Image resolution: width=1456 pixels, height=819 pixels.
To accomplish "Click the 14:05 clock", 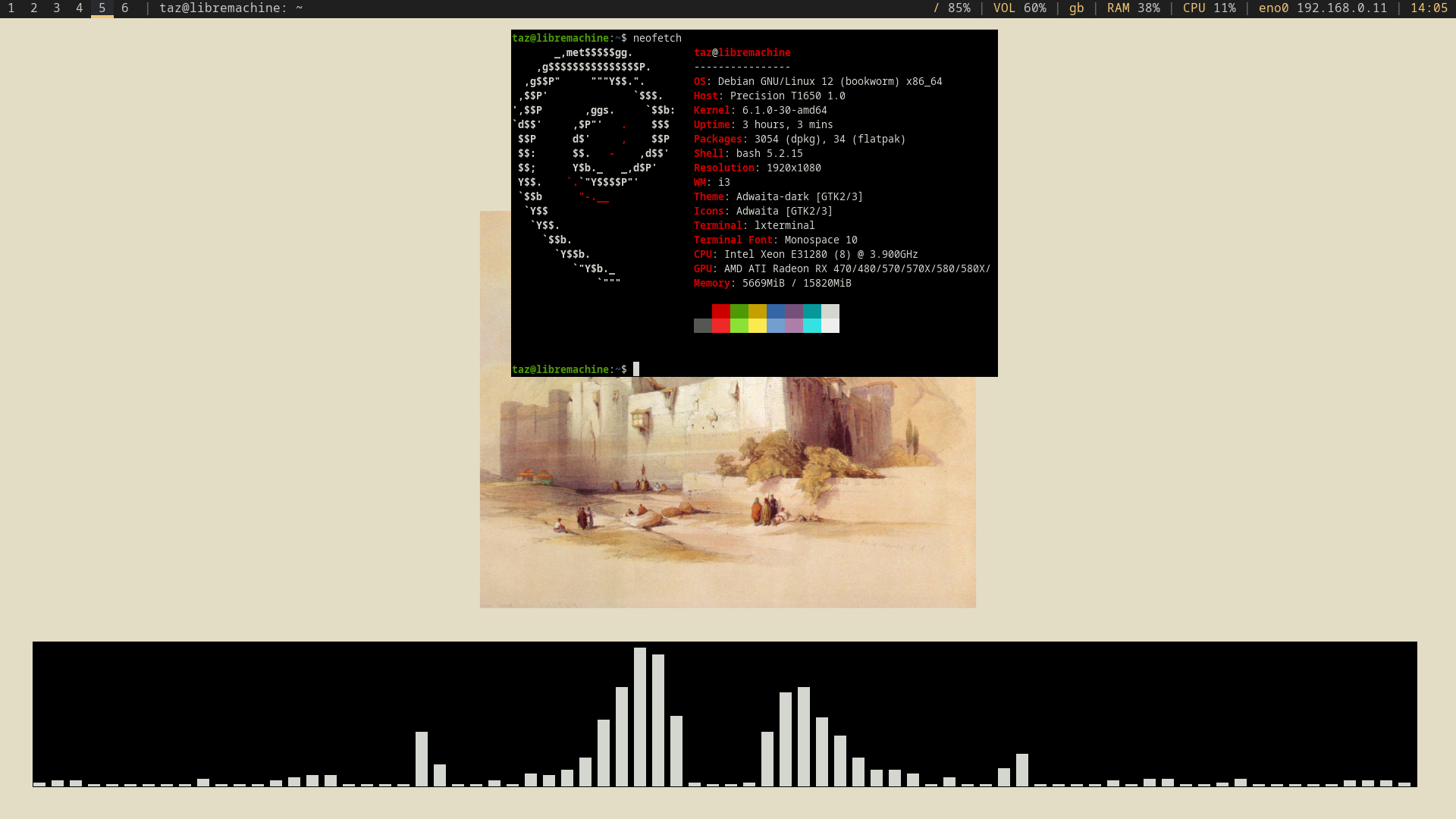I will coord(1429,8).
